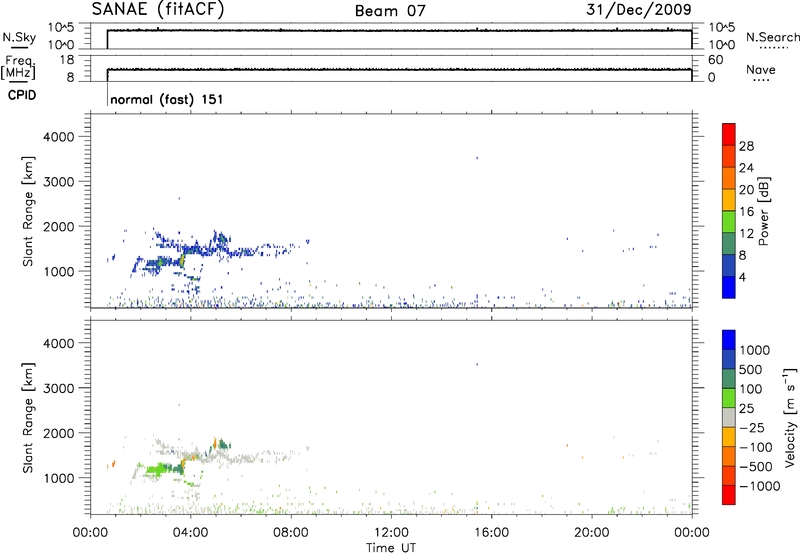Screen dimensions: 800x554
Task: Click the 08:00 time tick label
Action: [x=291, y=533]
